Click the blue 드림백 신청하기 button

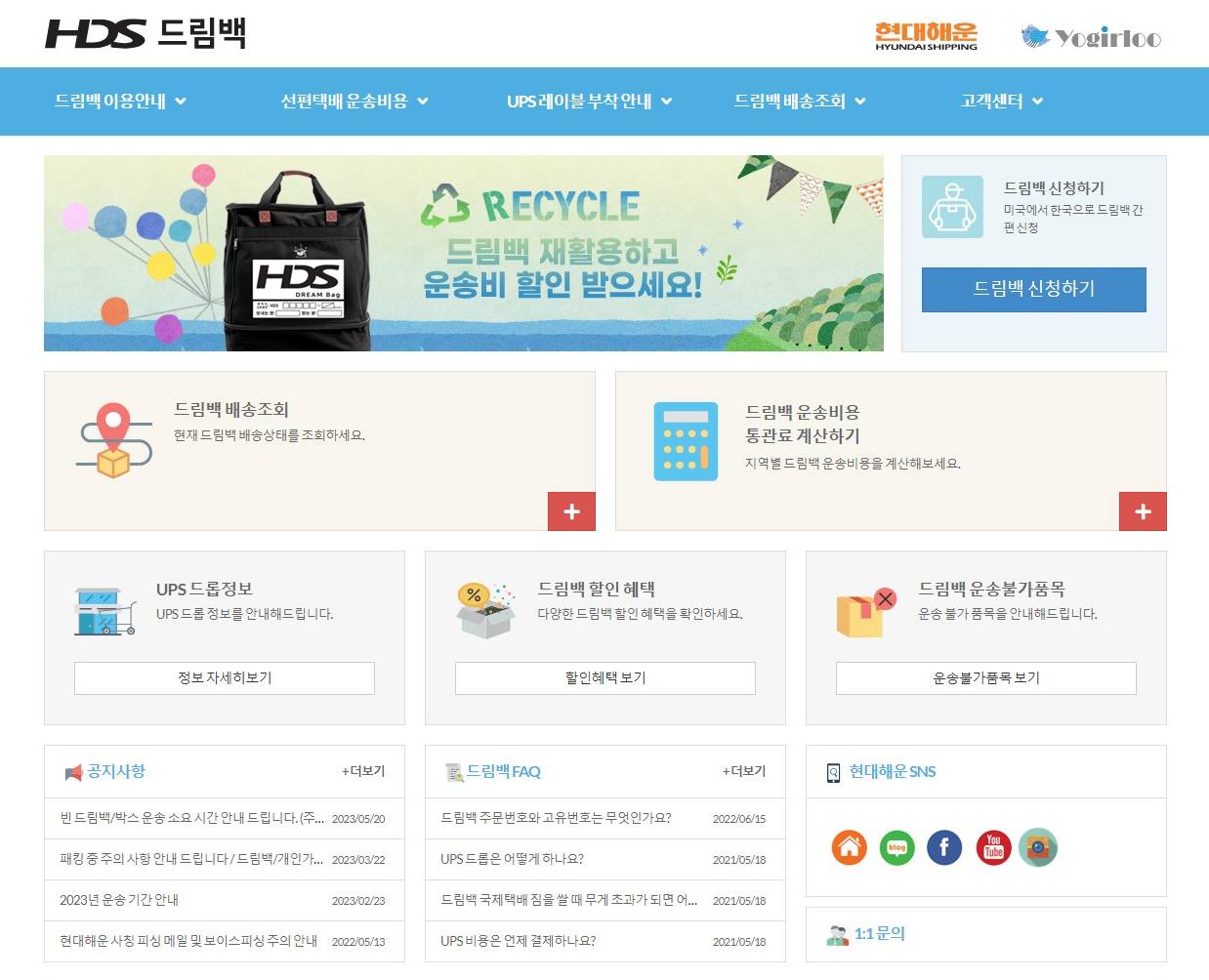point(1034,289)
